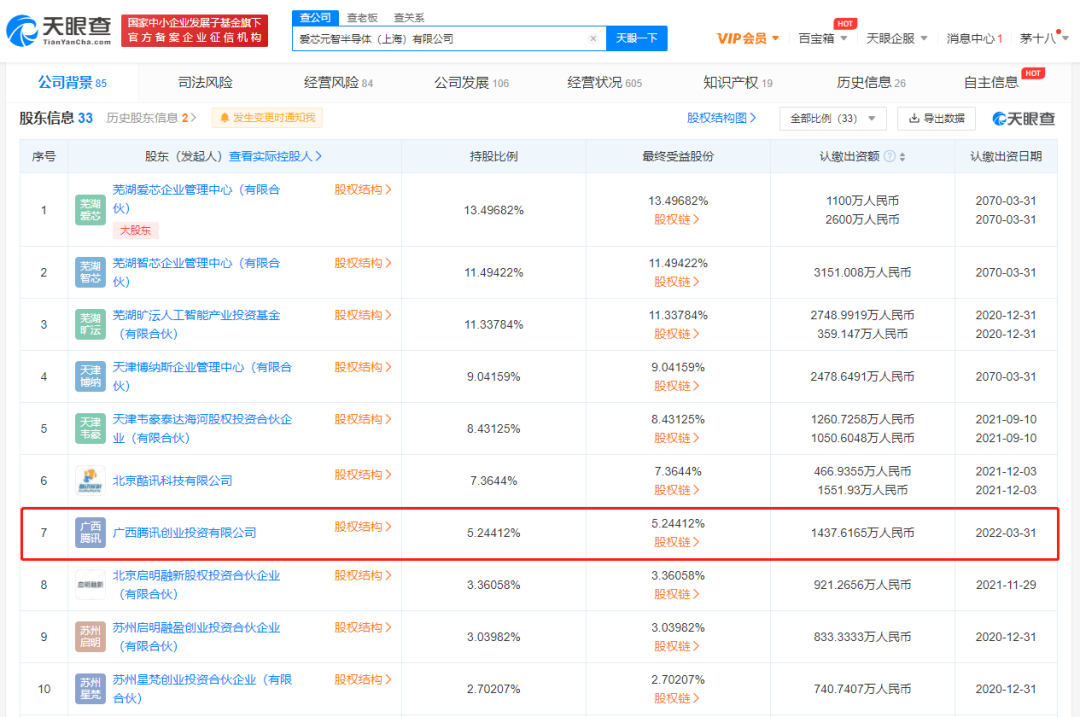Click the 芜湖爱芯 shareholder logo
The width and height of the screenshot is (1080, 717).
(x=90, y=210)
